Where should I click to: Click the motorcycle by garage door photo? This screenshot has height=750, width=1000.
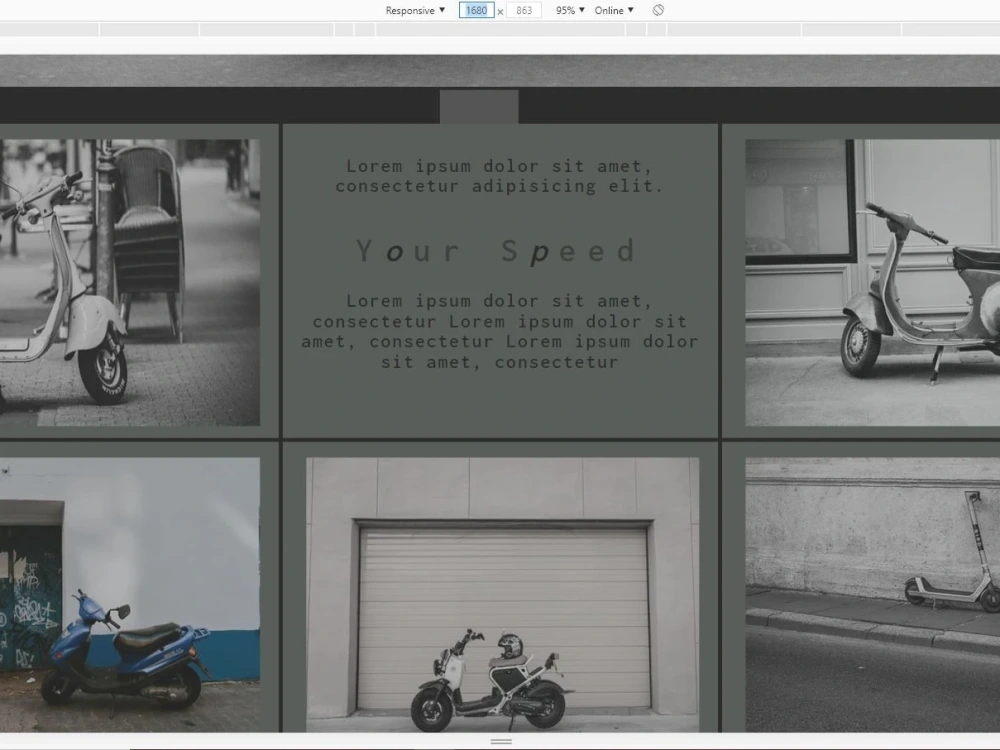(x=503, y=594)
